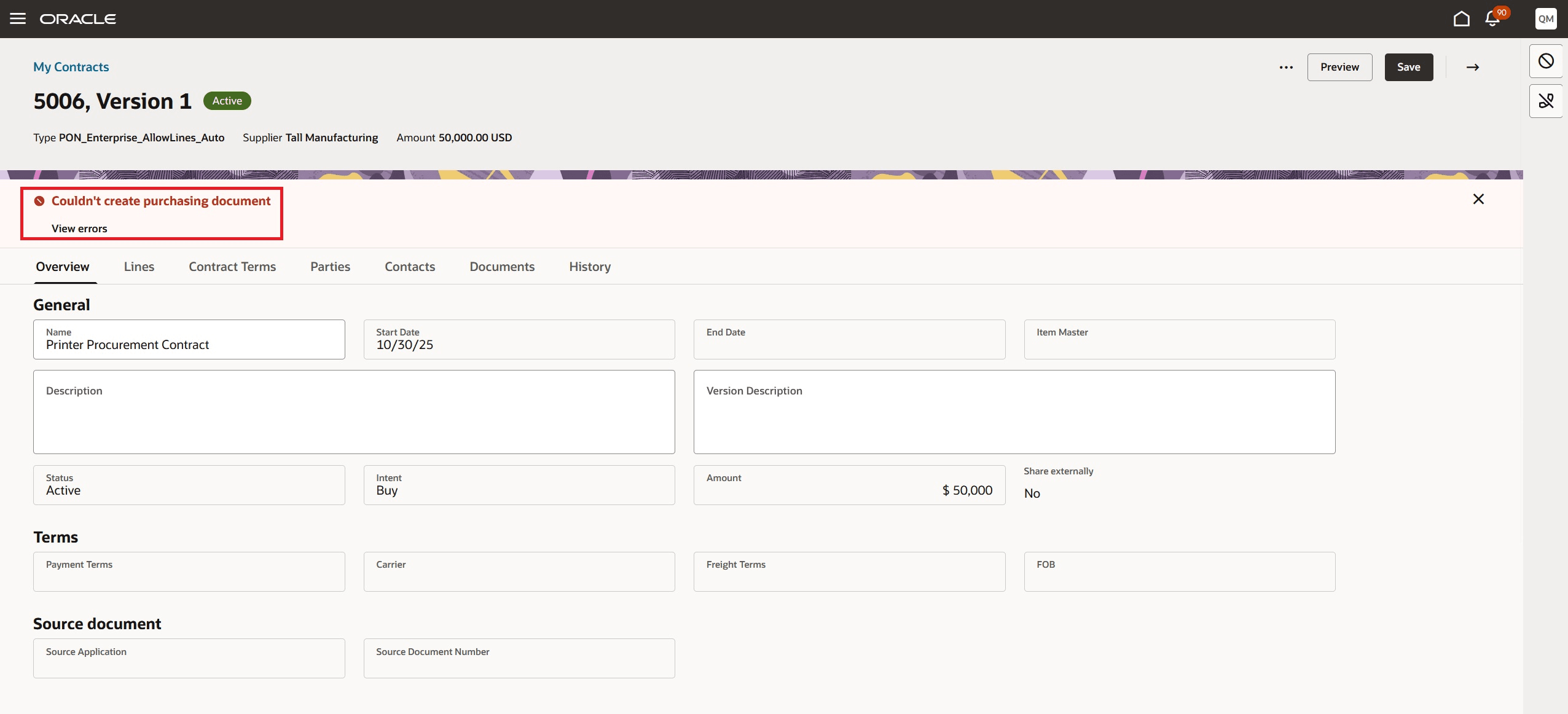The height and width of the screenshot is (714, 1568).
Task: Open View errors under the error message
Action: 79,228
